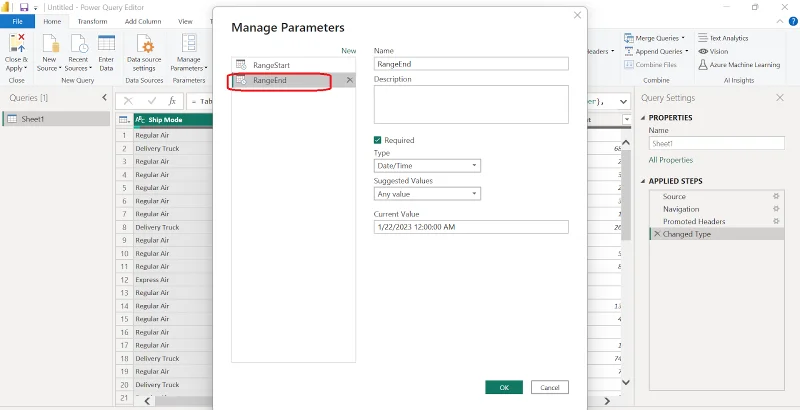The width and height of the screenshot is (800, 410).
Task: Click the Cancel button
Action: click(x=549, y=388)
